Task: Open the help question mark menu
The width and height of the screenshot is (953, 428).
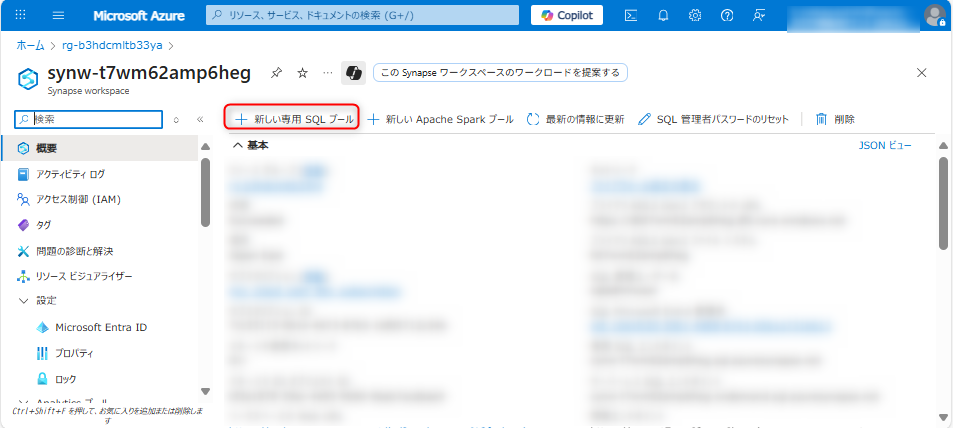Action: [x=727, y=16]
